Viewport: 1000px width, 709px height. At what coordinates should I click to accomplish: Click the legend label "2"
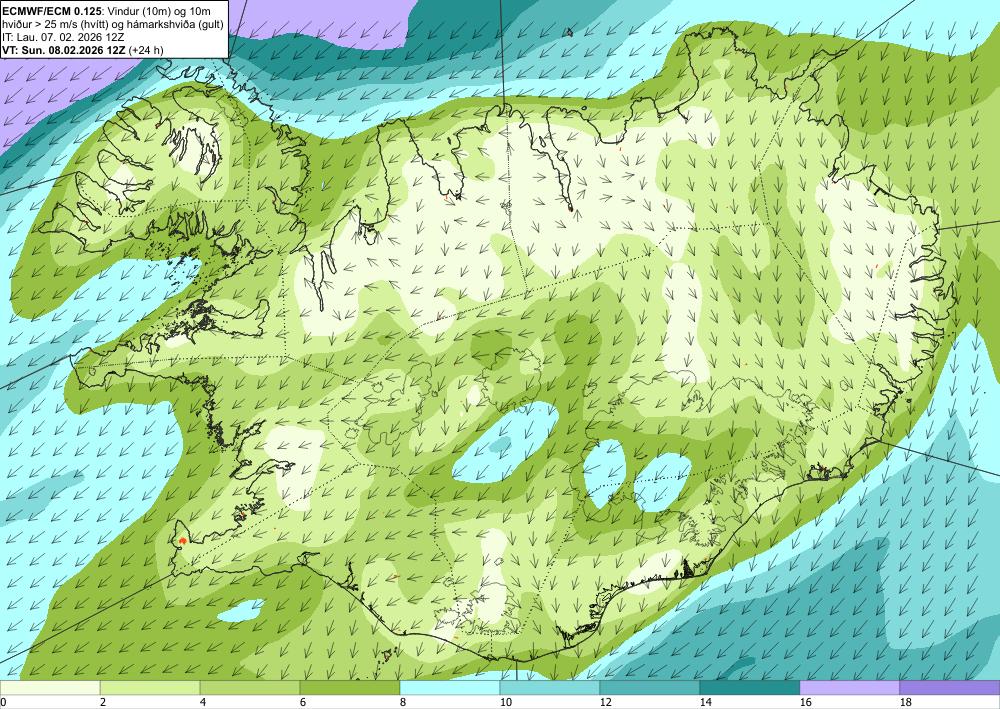pos(103,703)
